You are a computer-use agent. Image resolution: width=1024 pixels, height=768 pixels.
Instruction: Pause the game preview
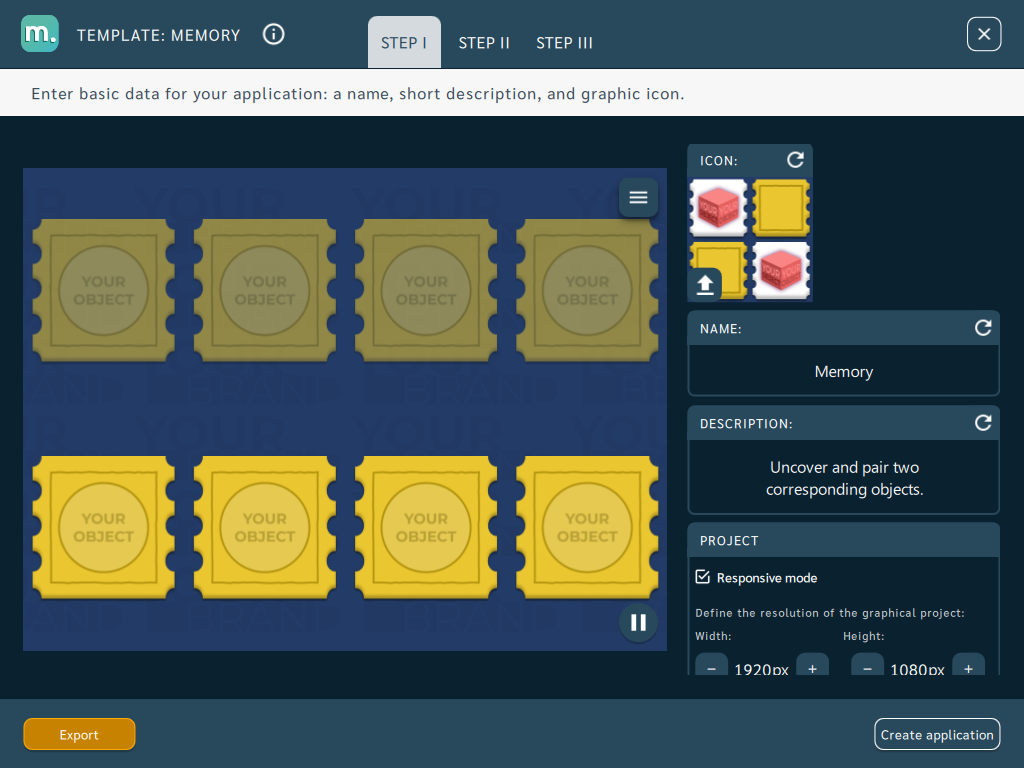tap(638, 622)
